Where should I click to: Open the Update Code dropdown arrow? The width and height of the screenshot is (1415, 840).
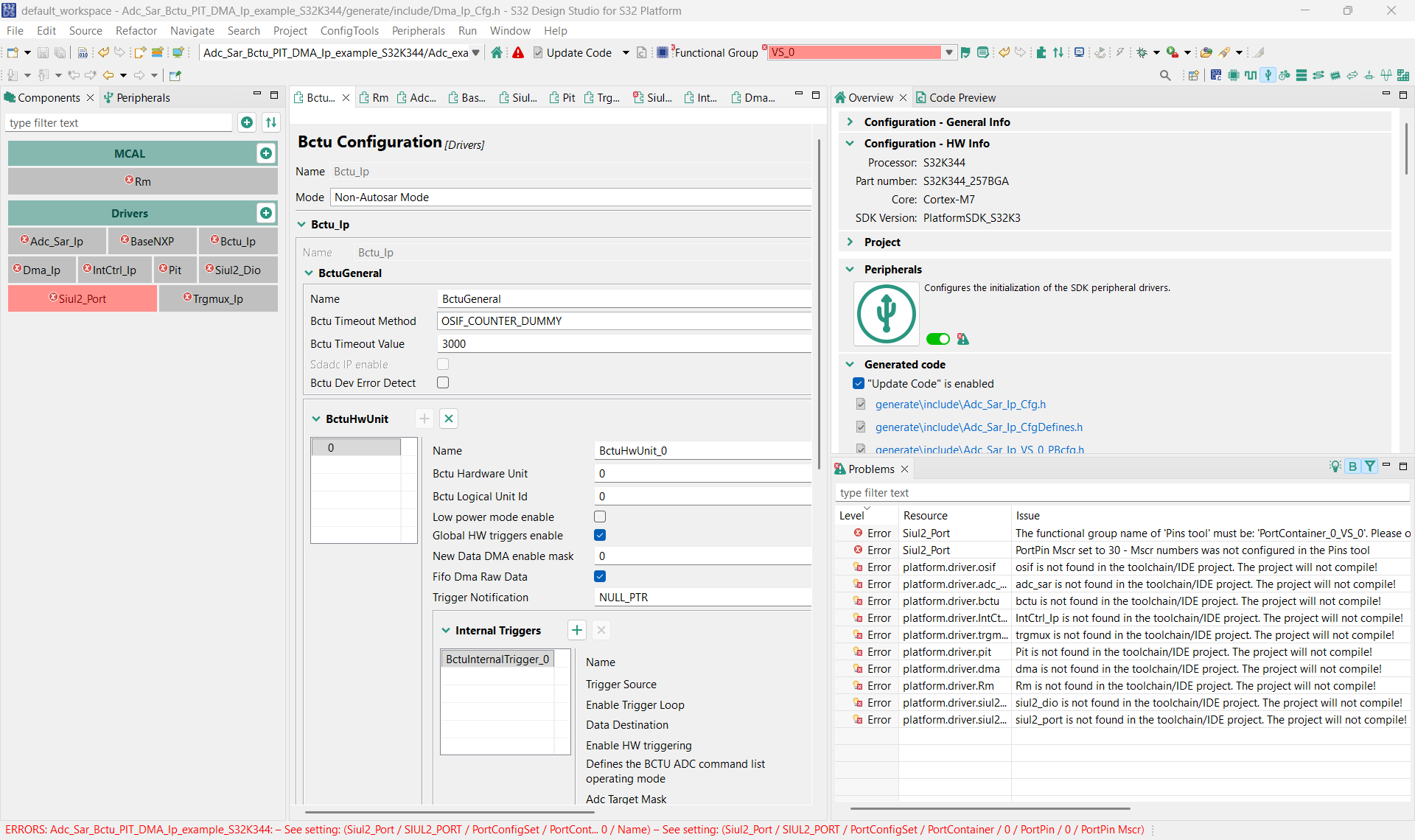click(626, 52)
